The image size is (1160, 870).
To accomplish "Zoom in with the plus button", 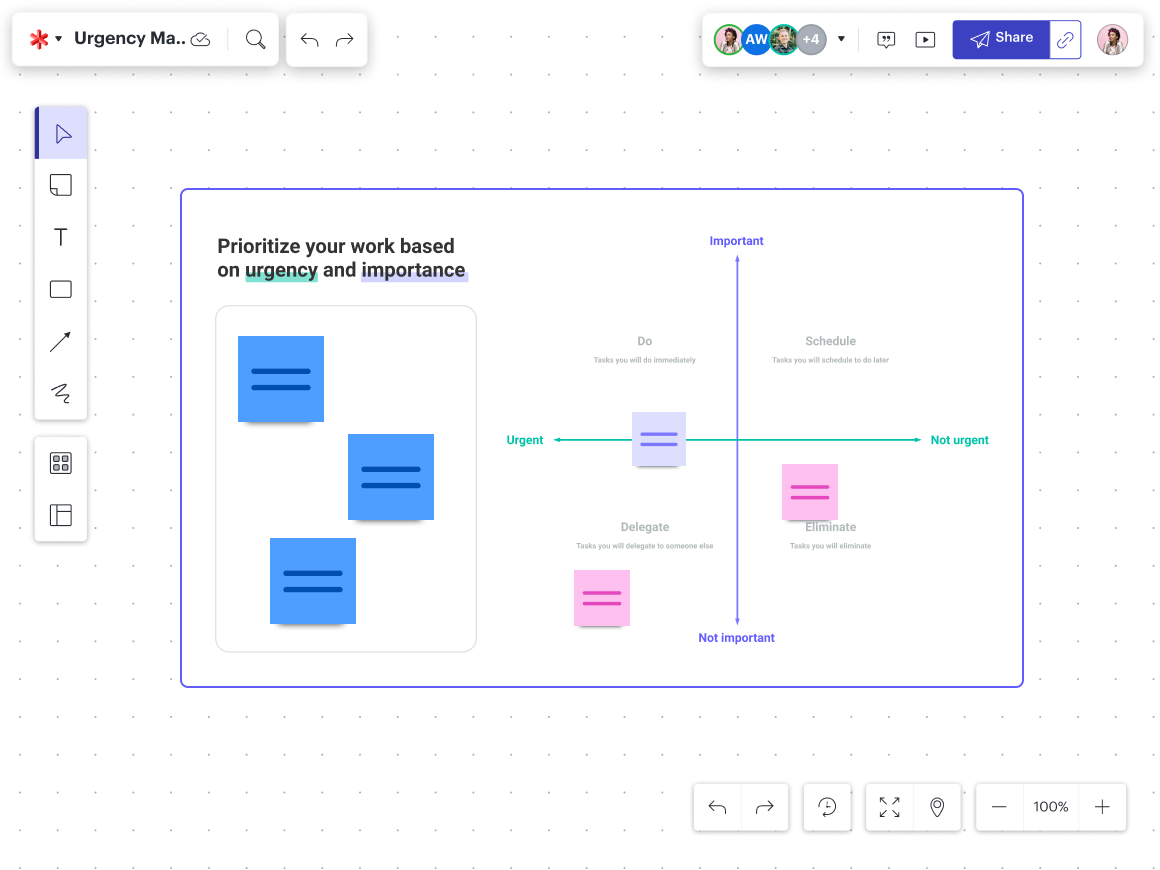I will pos(1102,807).
